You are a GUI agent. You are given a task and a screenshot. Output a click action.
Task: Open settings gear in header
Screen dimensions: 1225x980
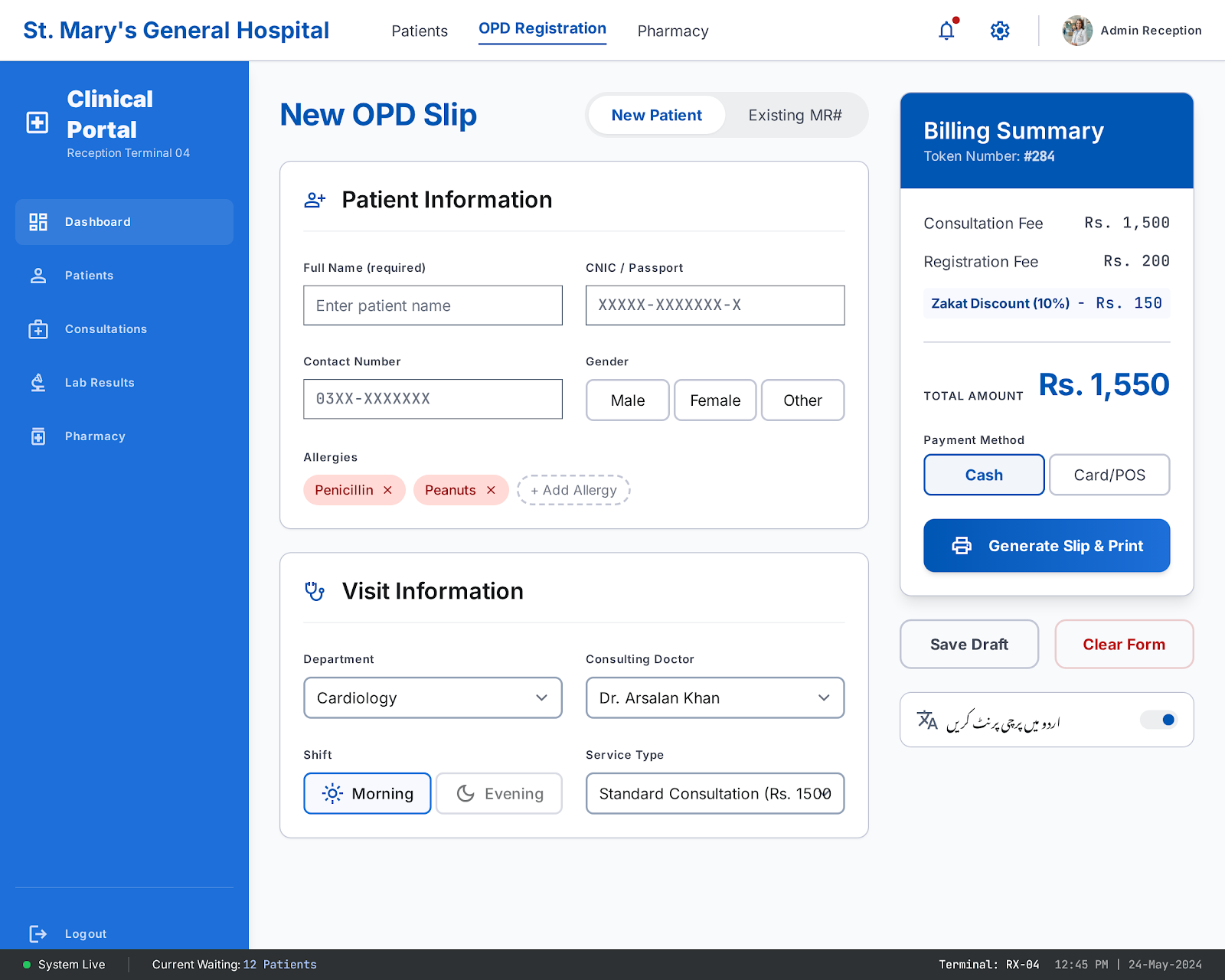(1000, 31)
